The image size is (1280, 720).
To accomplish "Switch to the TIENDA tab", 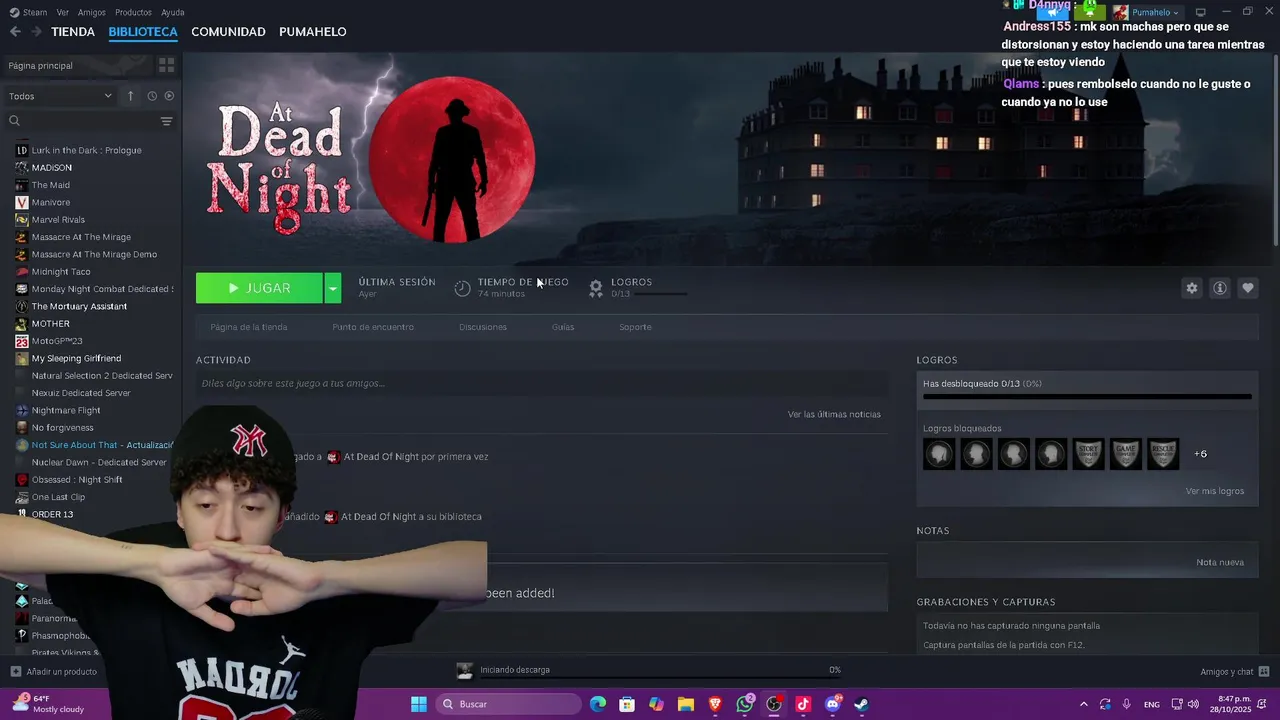I will [x=73, y=32].
